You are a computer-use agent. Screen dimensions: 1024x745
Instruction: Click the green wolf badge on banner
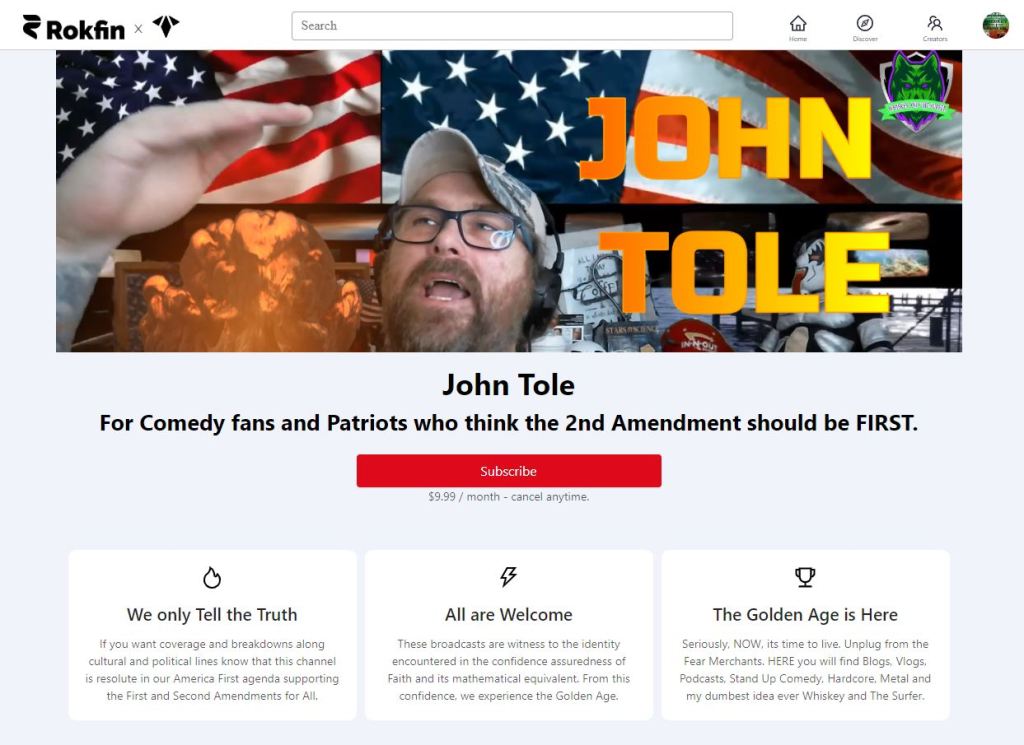[916, 90]
